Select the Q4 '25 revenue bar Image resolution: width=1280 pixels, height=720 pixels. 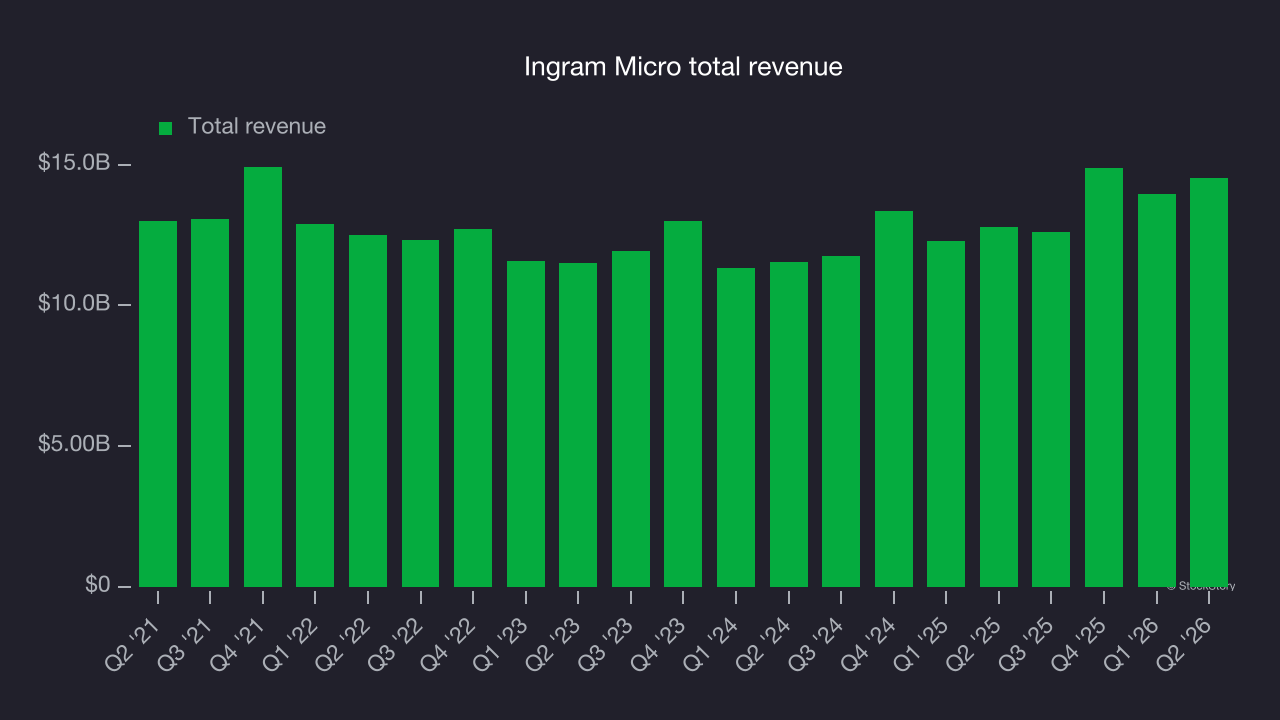(1104, 377)
